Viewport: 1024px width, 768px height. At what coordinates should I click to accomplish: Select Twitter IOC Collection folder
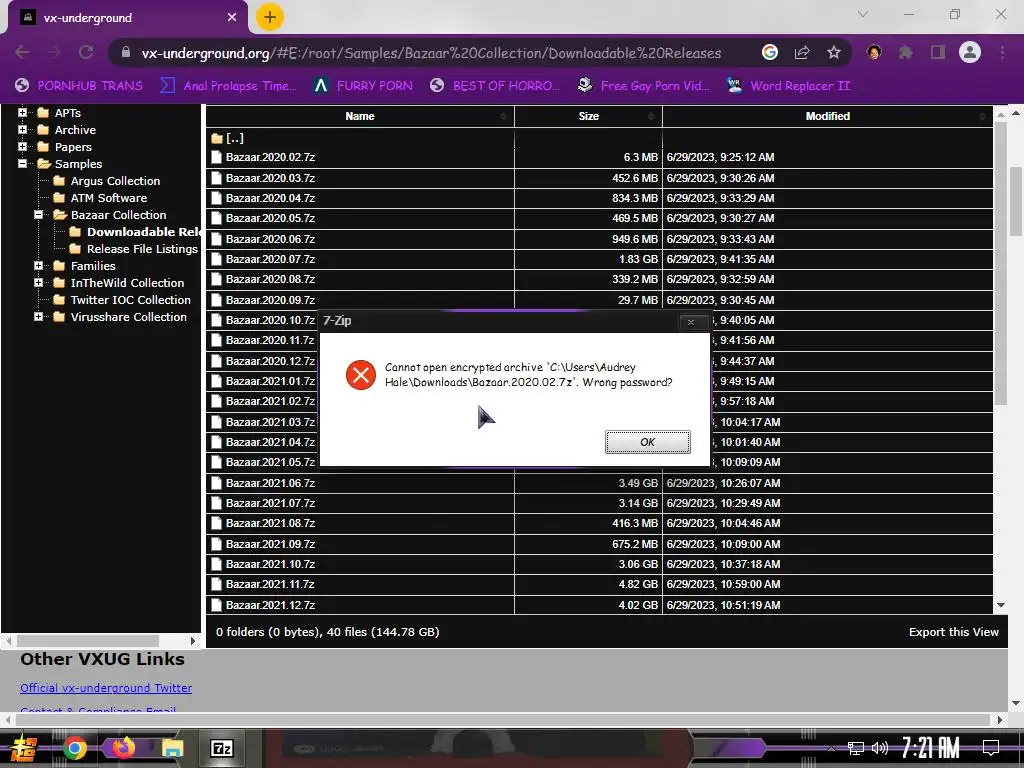pyautogui.click(x=131, y=300)
